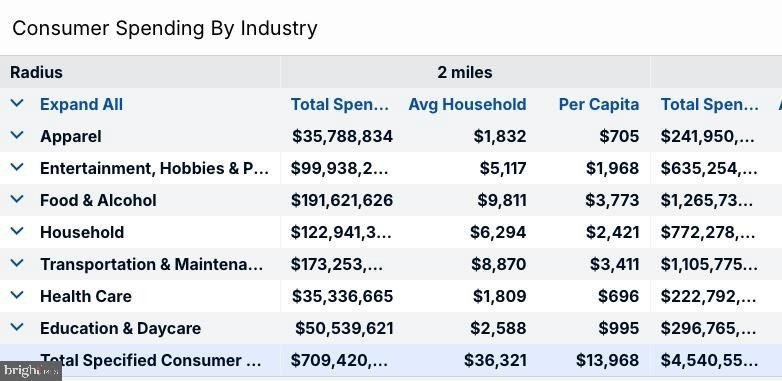Expand the Food & Alcohol chevron
This screenshot has width=782, height=381.
click(x=17, y=199)
